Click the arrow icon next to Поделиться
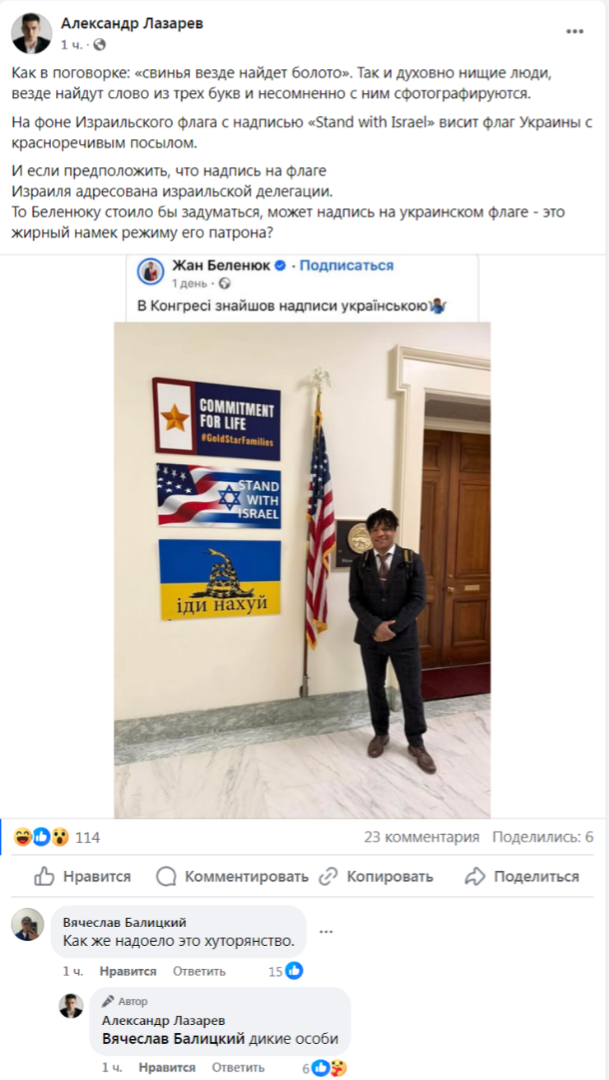Image resolution: width=609 pixels, height=1080 pixels. pyautogui.click(x=475, y=876)
